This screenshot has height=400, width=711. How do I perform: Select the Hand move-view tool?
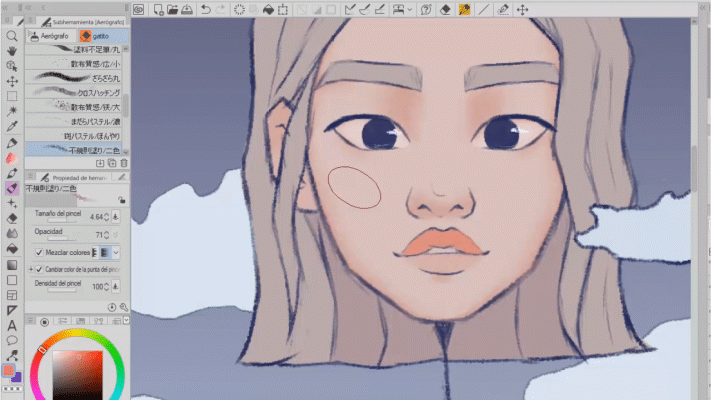[x=12, y=51]
